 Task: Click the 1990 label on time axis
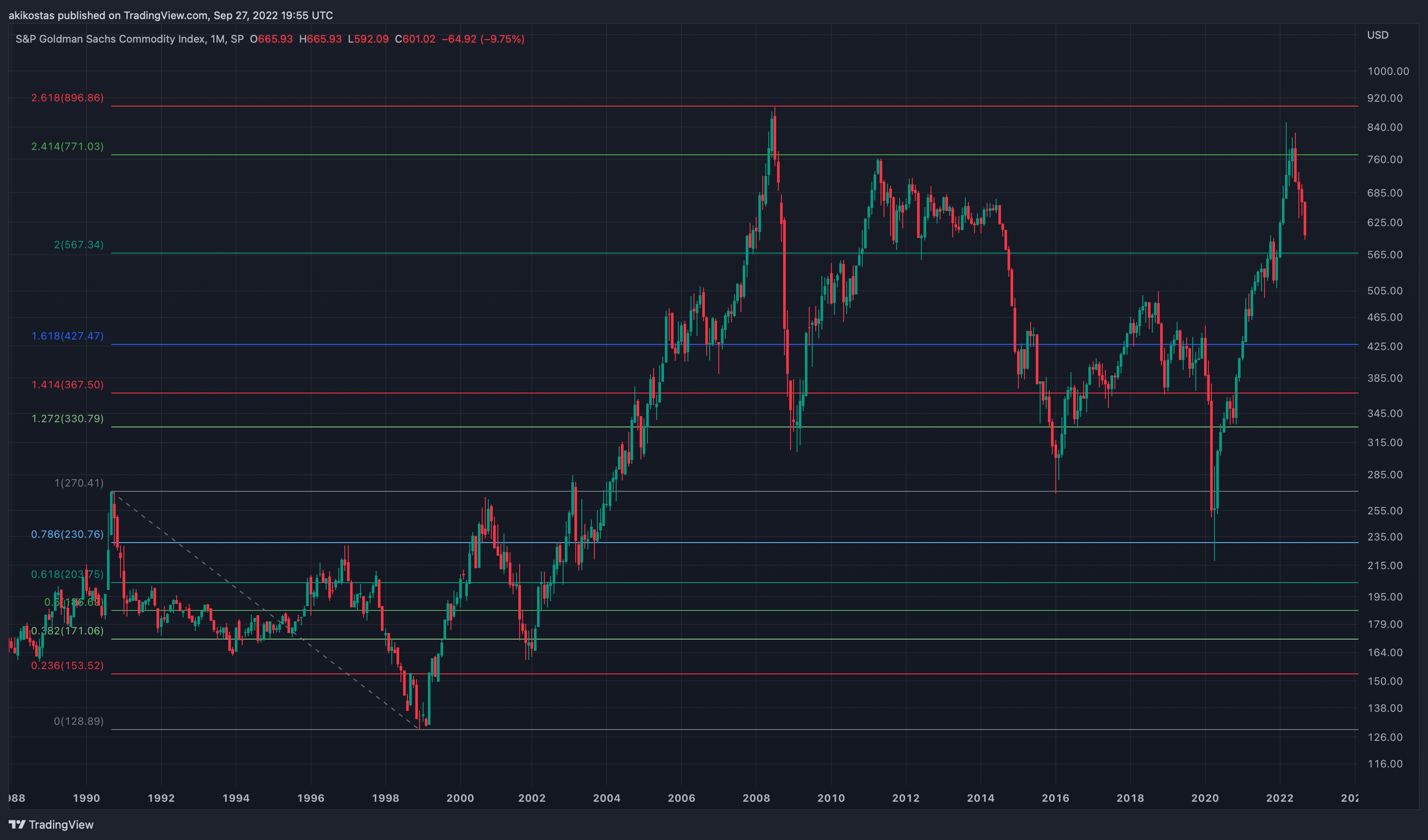(x=86, y=798)
